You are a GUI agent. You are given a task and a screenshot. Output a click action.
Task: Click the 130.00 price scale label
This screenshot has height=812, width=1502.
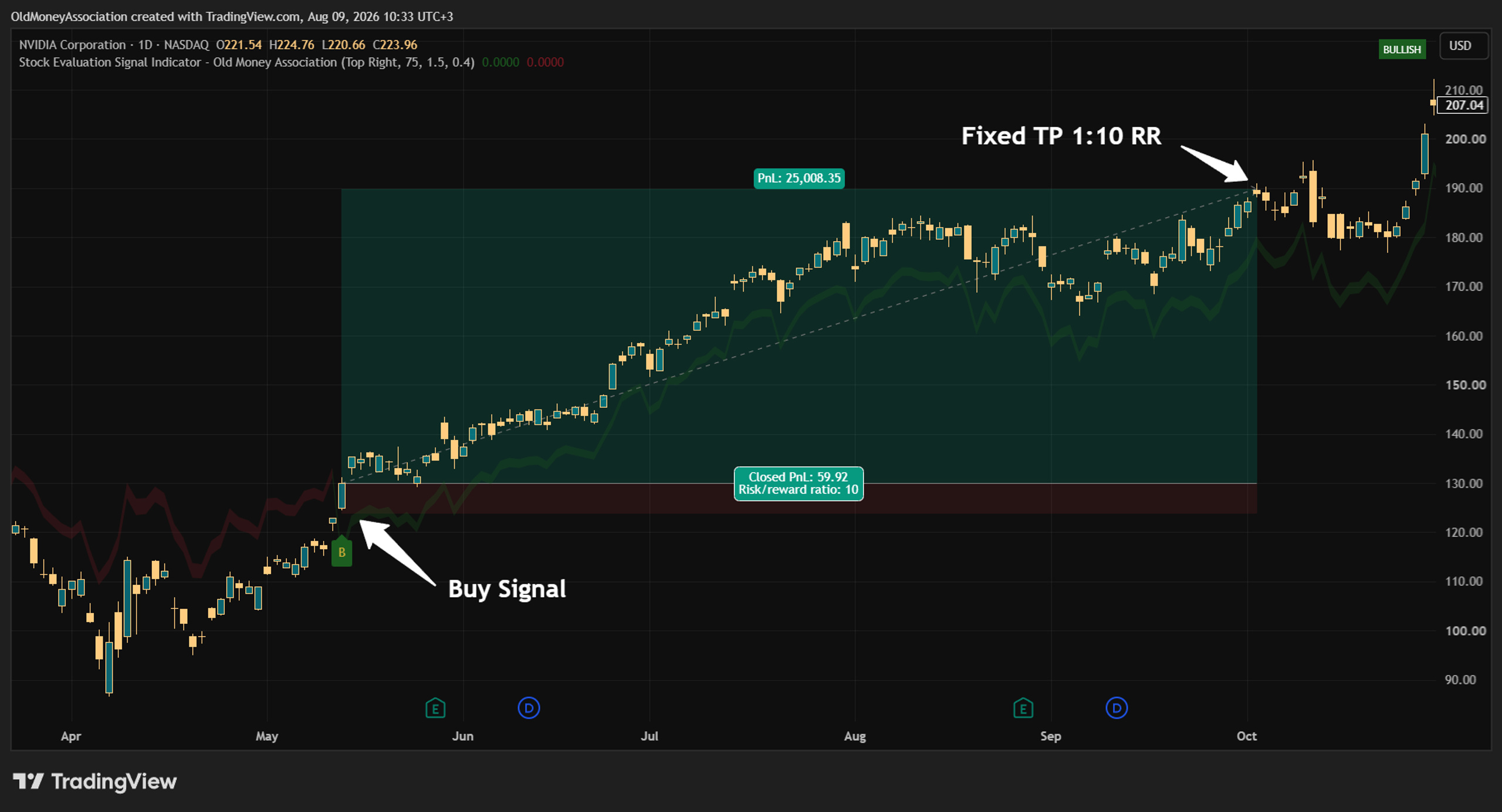[x=1463, y=483]
